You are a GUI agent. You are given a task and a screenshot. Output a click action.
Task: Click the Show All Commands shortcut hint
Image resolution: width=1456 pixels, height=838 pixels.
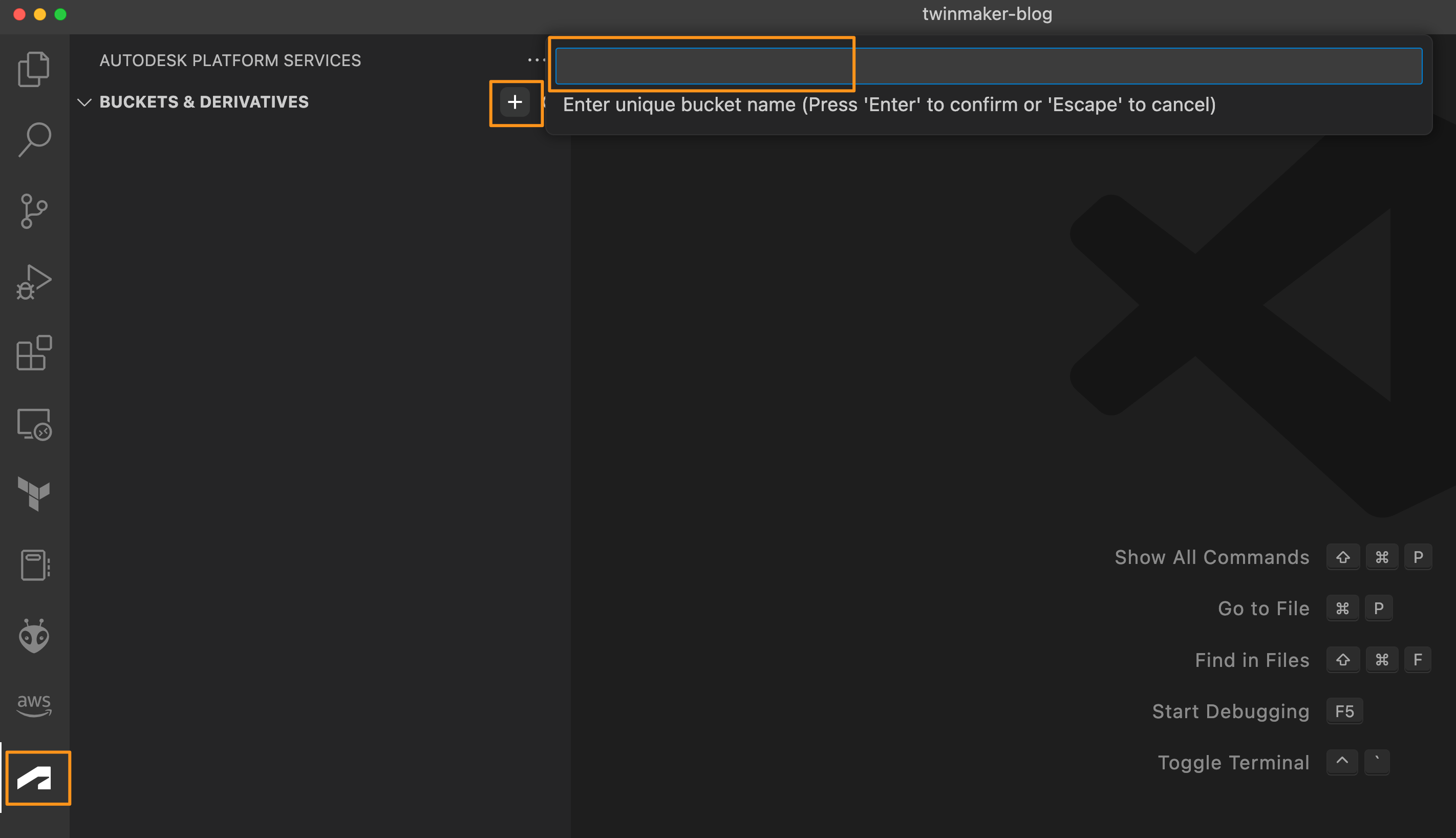coord(1211,557)
